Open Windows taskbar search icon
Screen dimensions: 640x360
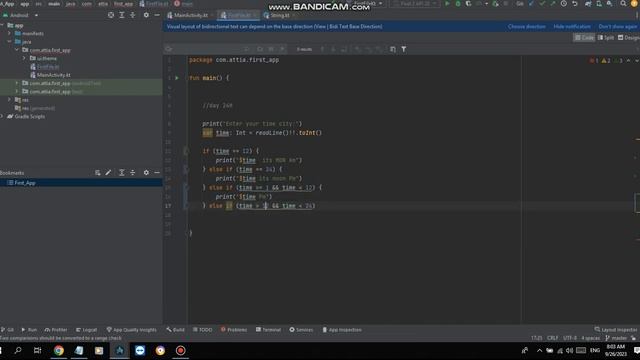point(18,351)
